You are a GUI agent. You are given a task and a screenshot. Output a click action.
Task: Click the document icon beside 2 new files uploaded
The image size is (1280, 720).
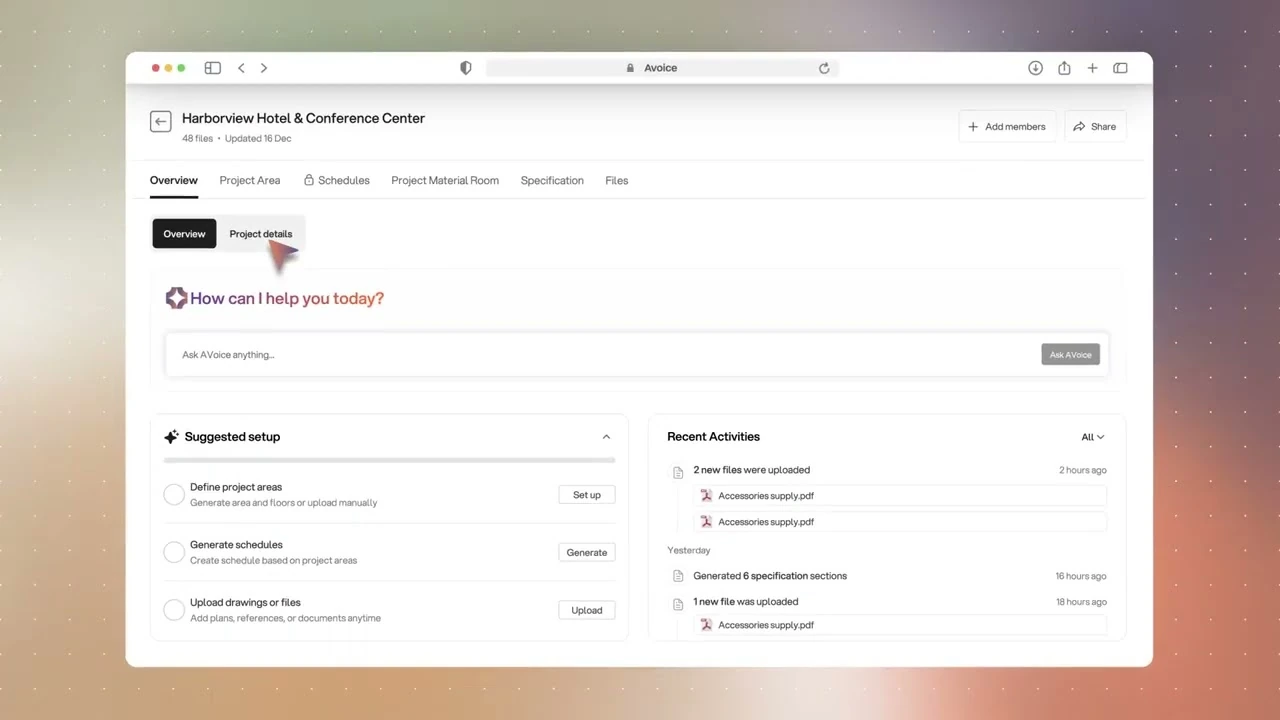click(678, 471)
